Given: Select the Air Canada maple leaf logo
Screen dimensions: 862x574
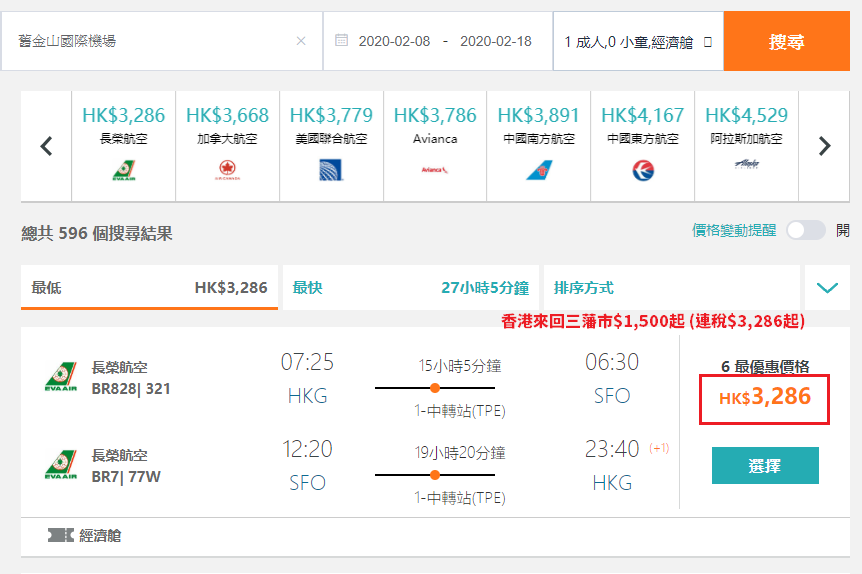Looking at the screenshot, I should tap(227, 170).
